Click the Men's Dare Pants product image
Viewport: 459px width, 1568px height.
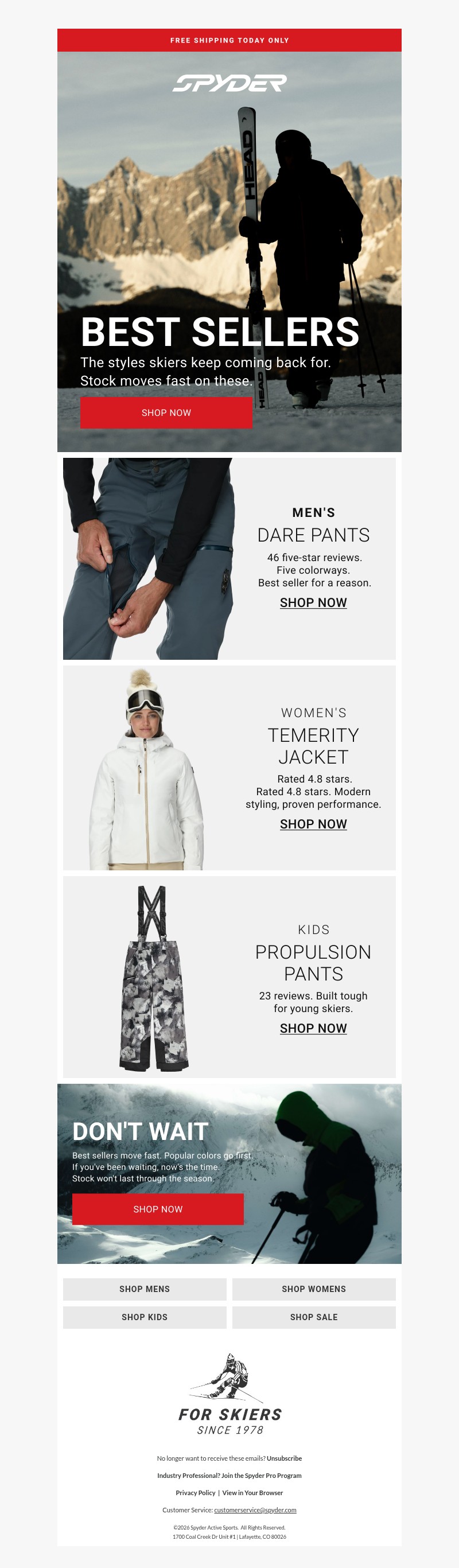pos(149,559)
